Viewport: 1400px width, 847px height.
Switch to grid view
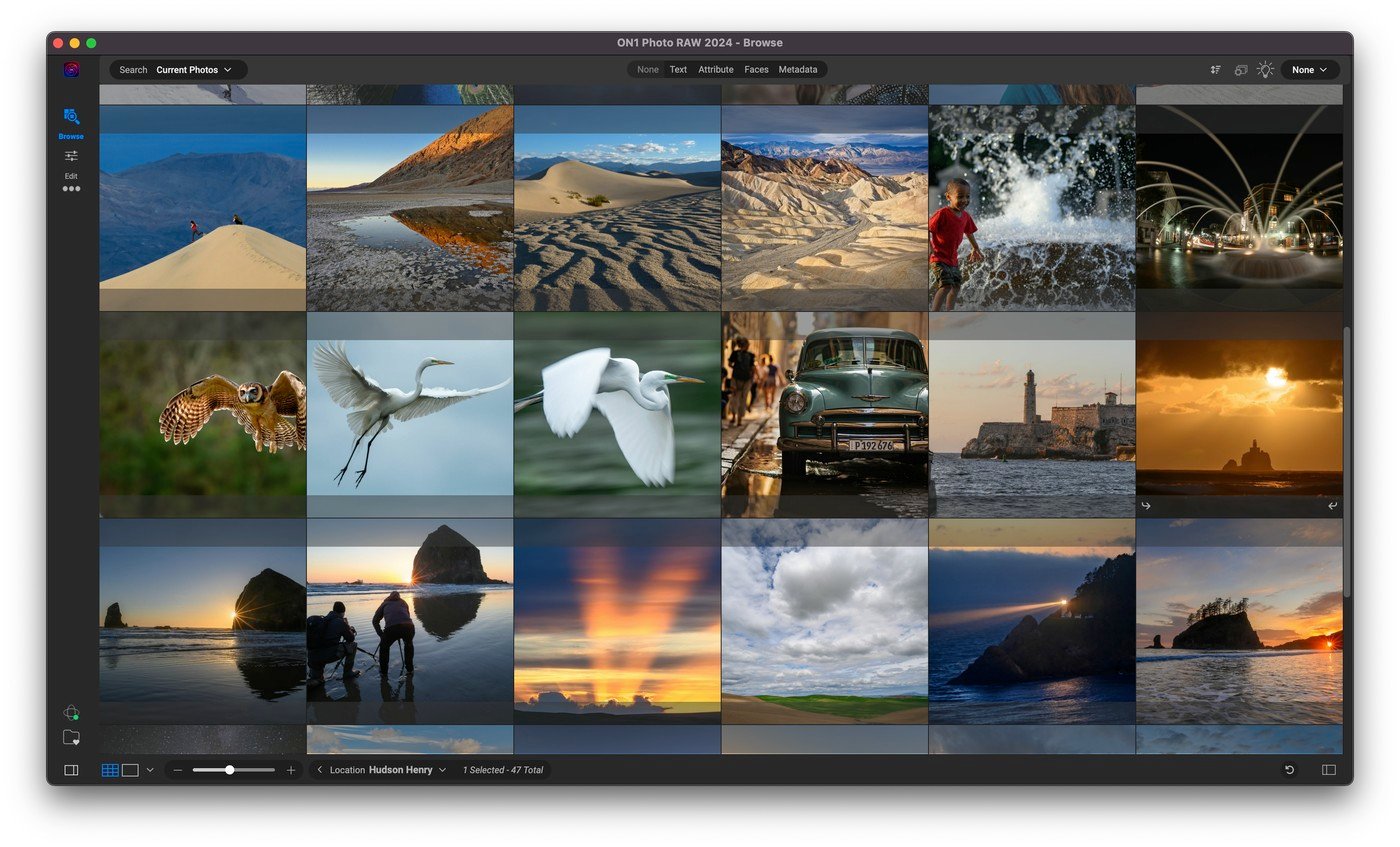coord(110,770)
